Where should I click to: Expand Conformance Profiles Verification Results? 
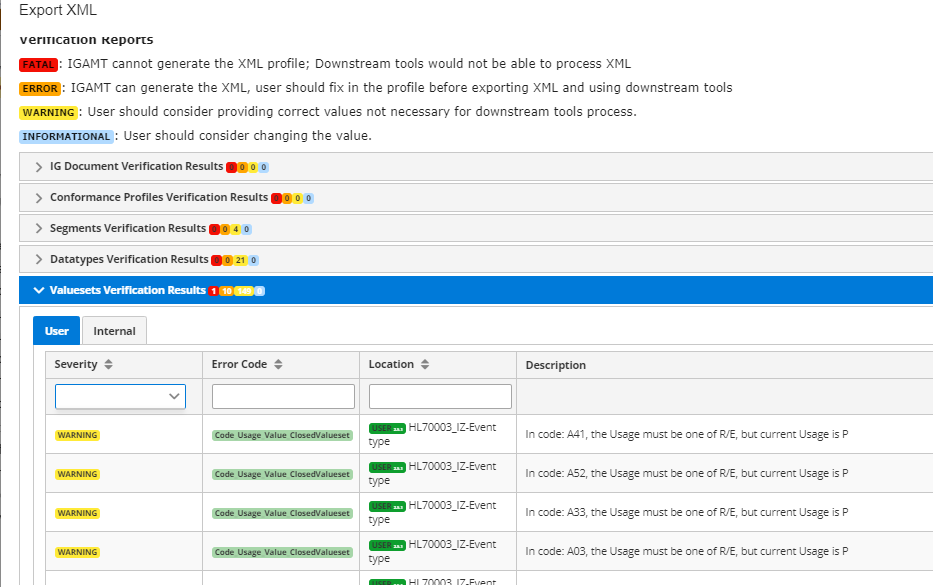click(38, 197)
